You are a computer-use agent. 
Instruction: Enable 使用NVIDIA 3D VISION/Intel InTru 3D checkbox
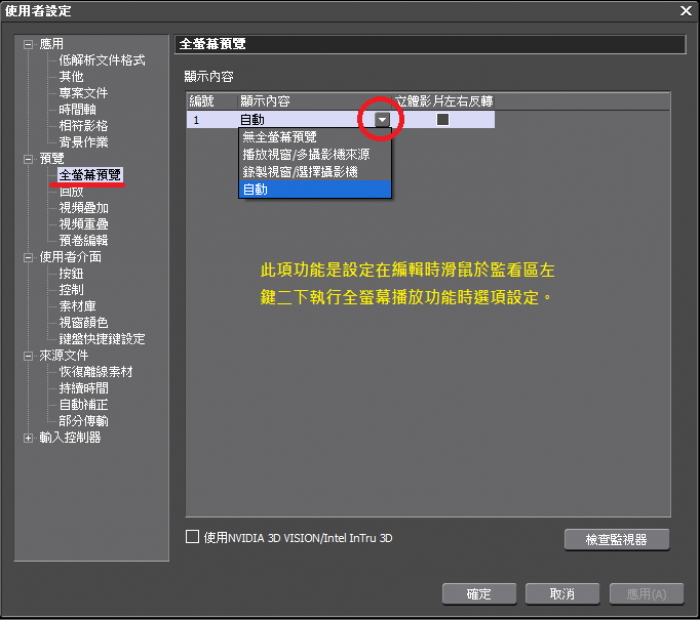193,537
